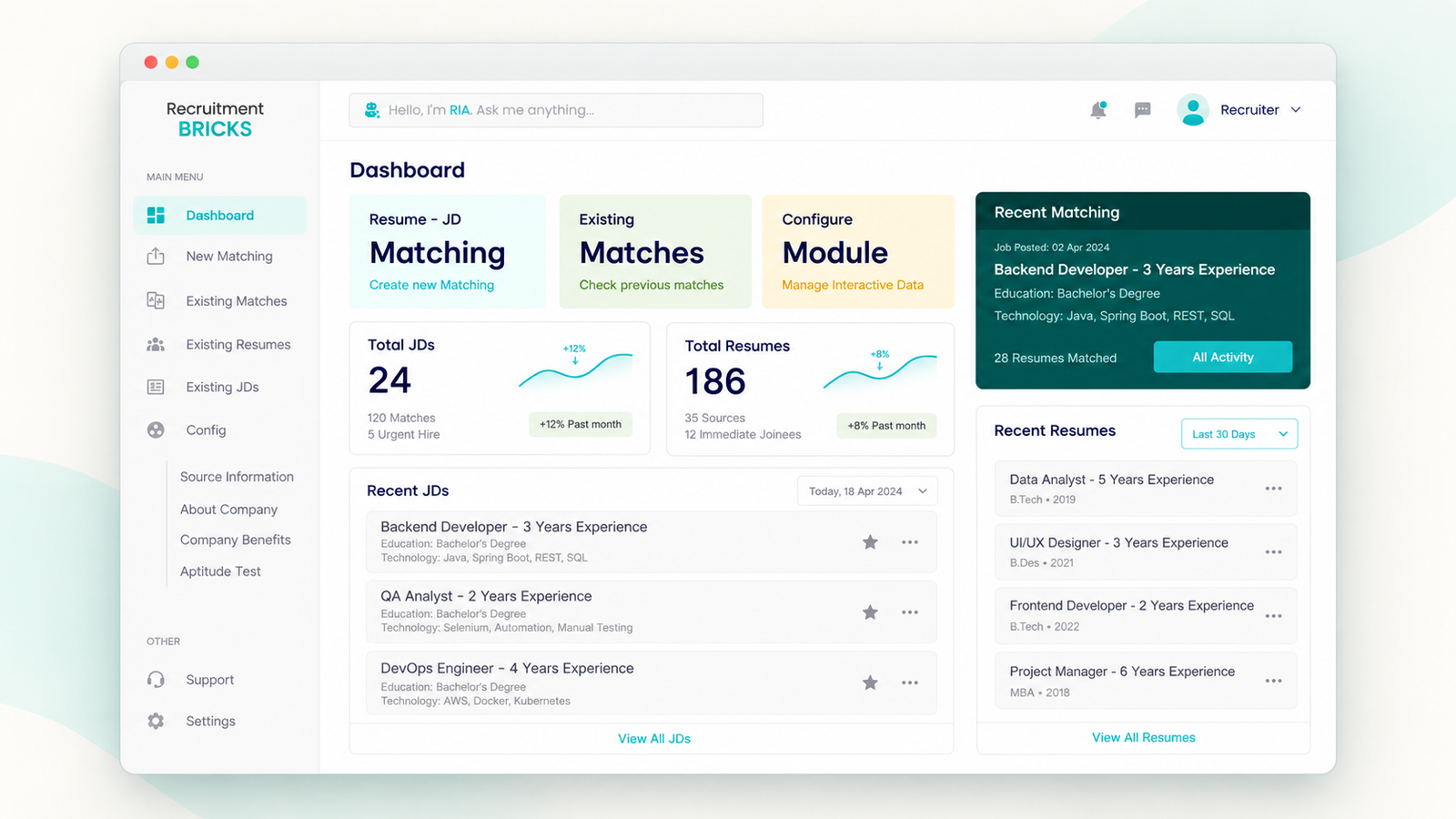Open the chat messages icon
Image resolution: width=1456 pixels, height=819 pixels.
pos(1143,110)
